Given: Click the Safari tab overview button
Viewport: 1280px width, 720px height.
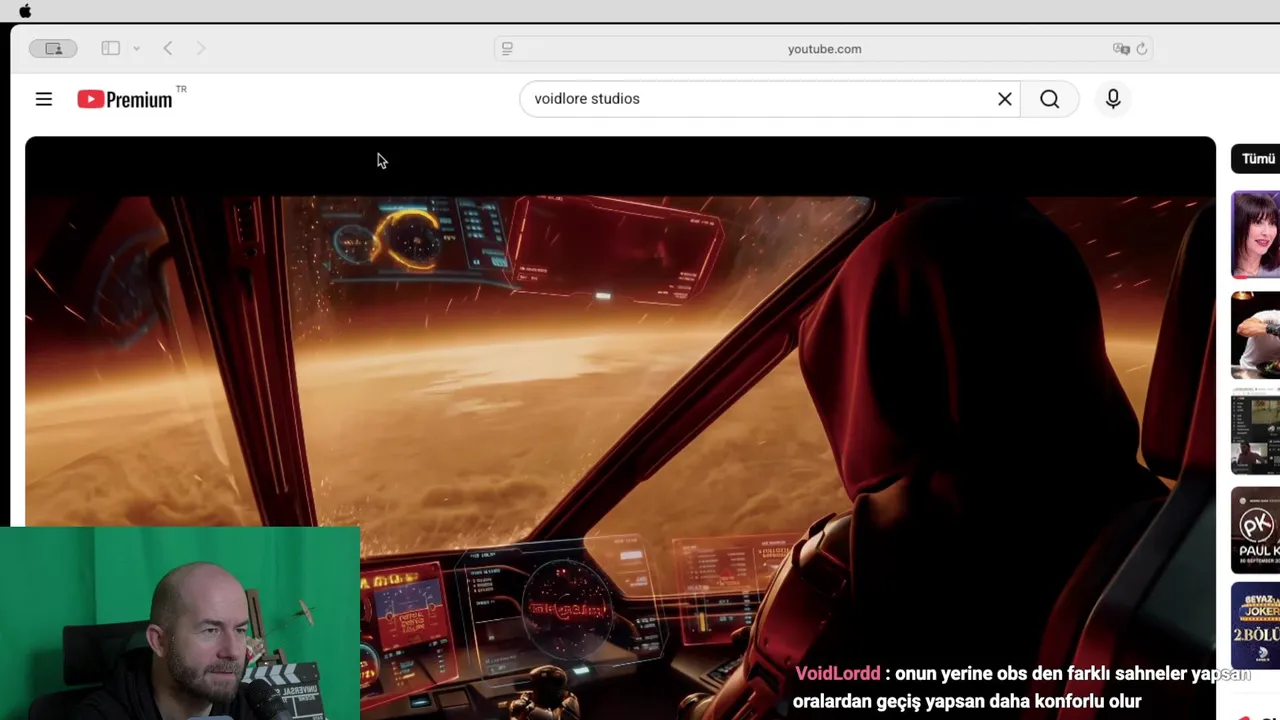Looking at the screenshot, I should (53, 48).
